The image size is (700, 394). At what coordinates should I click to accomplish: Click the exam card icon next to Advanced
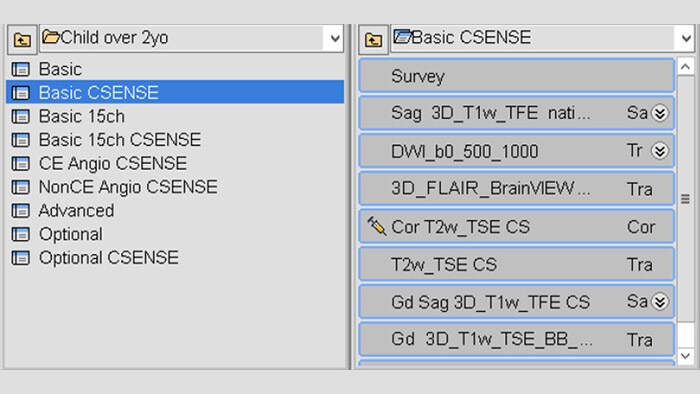tap(21, 211)
